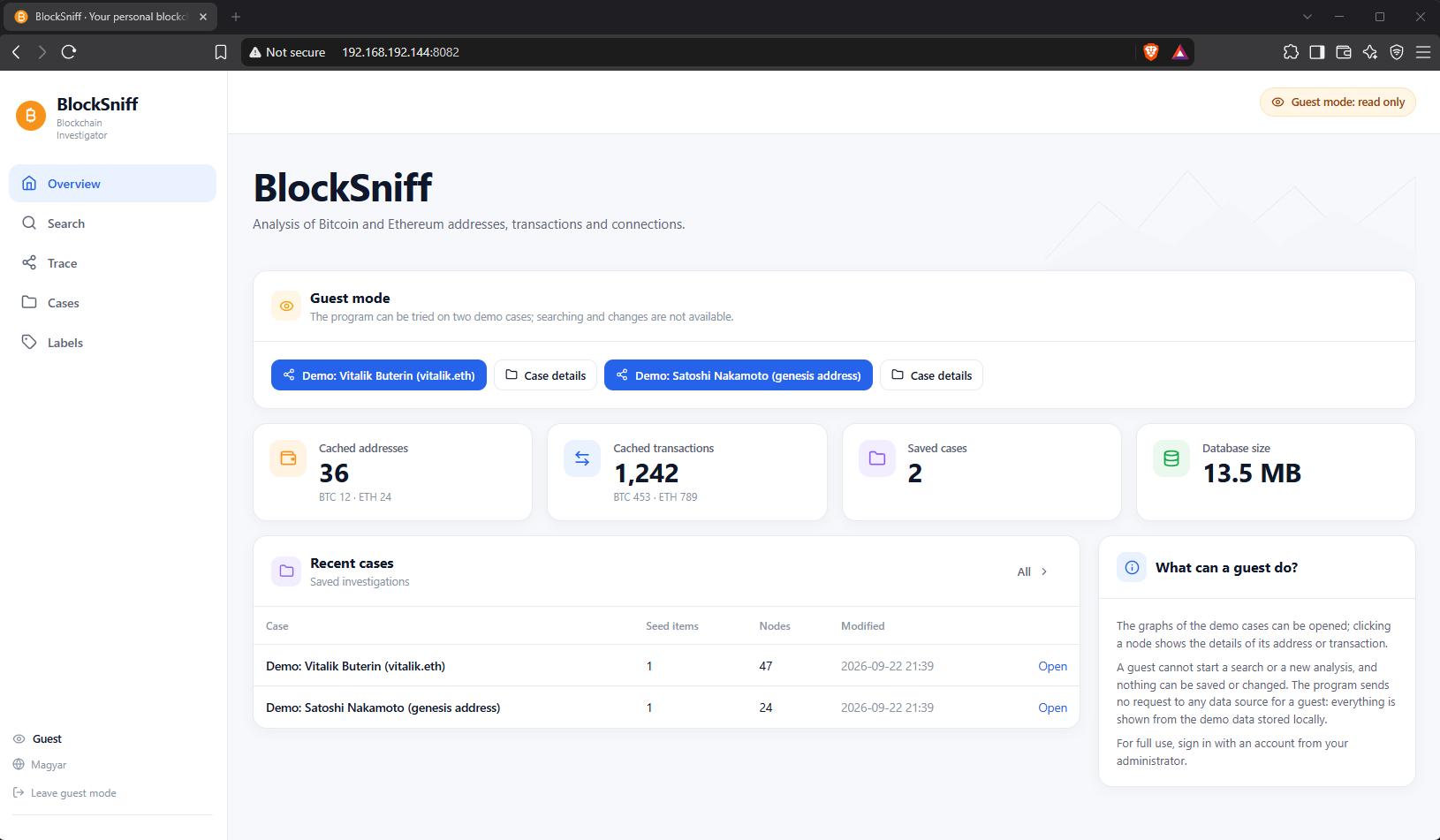Click the Brave Shields lion icon
This screenshot has height=840, width=1440.
point(1151,52)
